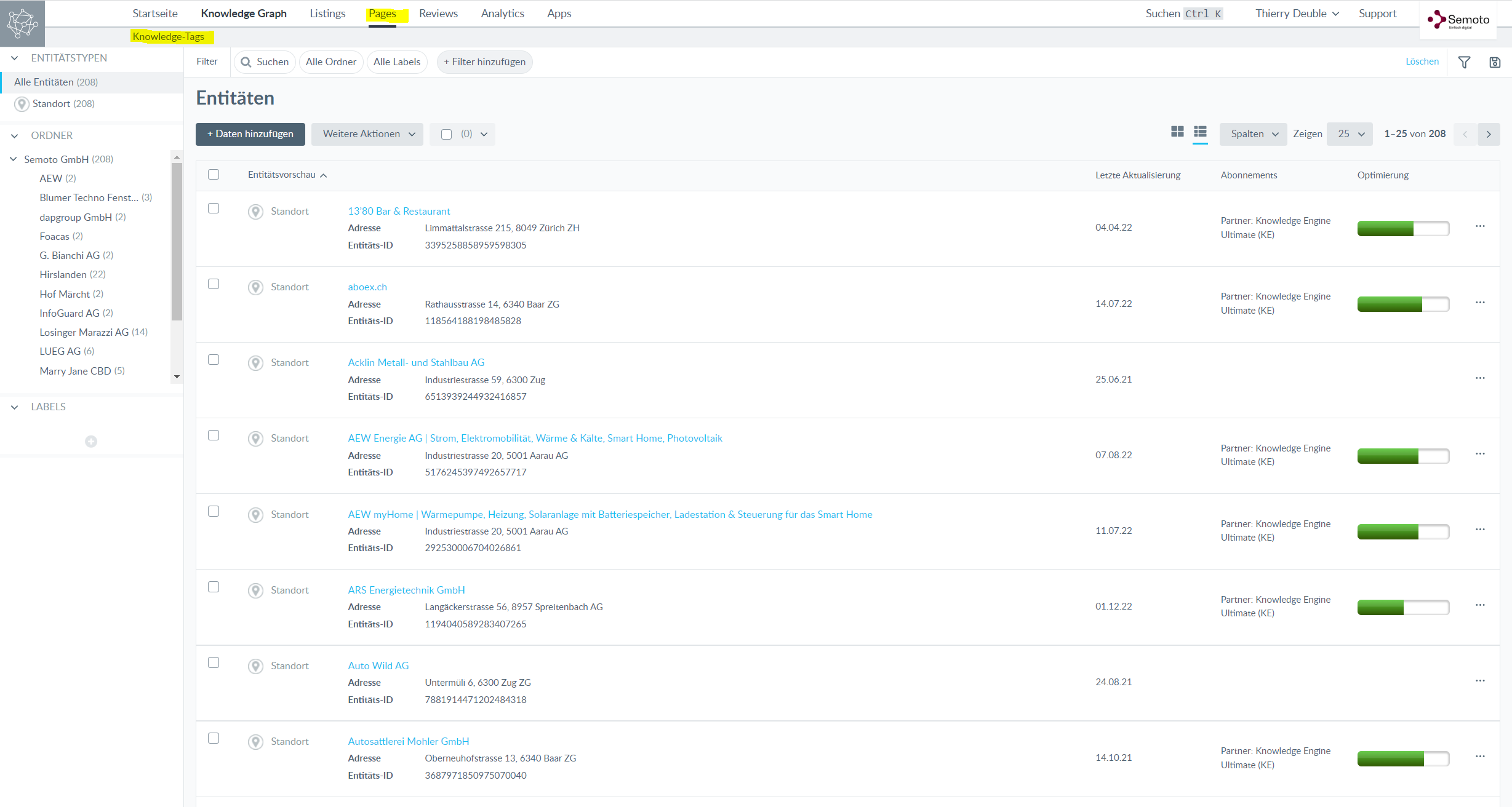Toggle the select-all header checkbox
This screenshot has height=807, width=1512.
pos(214,175)
